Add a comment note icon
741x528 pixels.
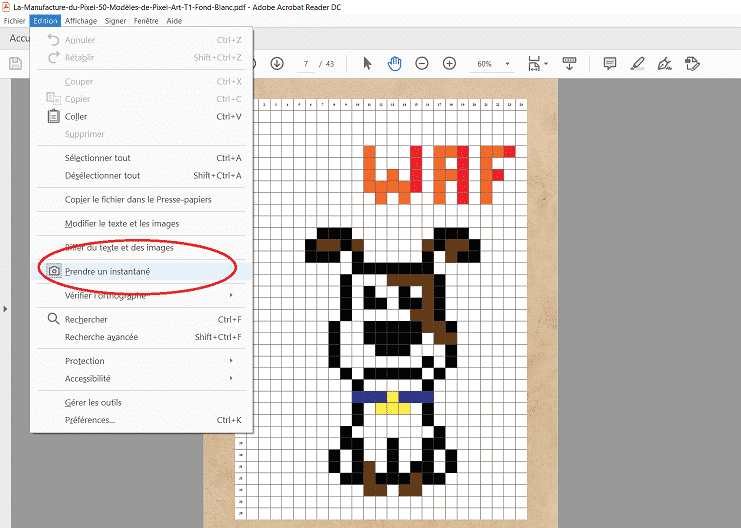[x=610, y=63]
